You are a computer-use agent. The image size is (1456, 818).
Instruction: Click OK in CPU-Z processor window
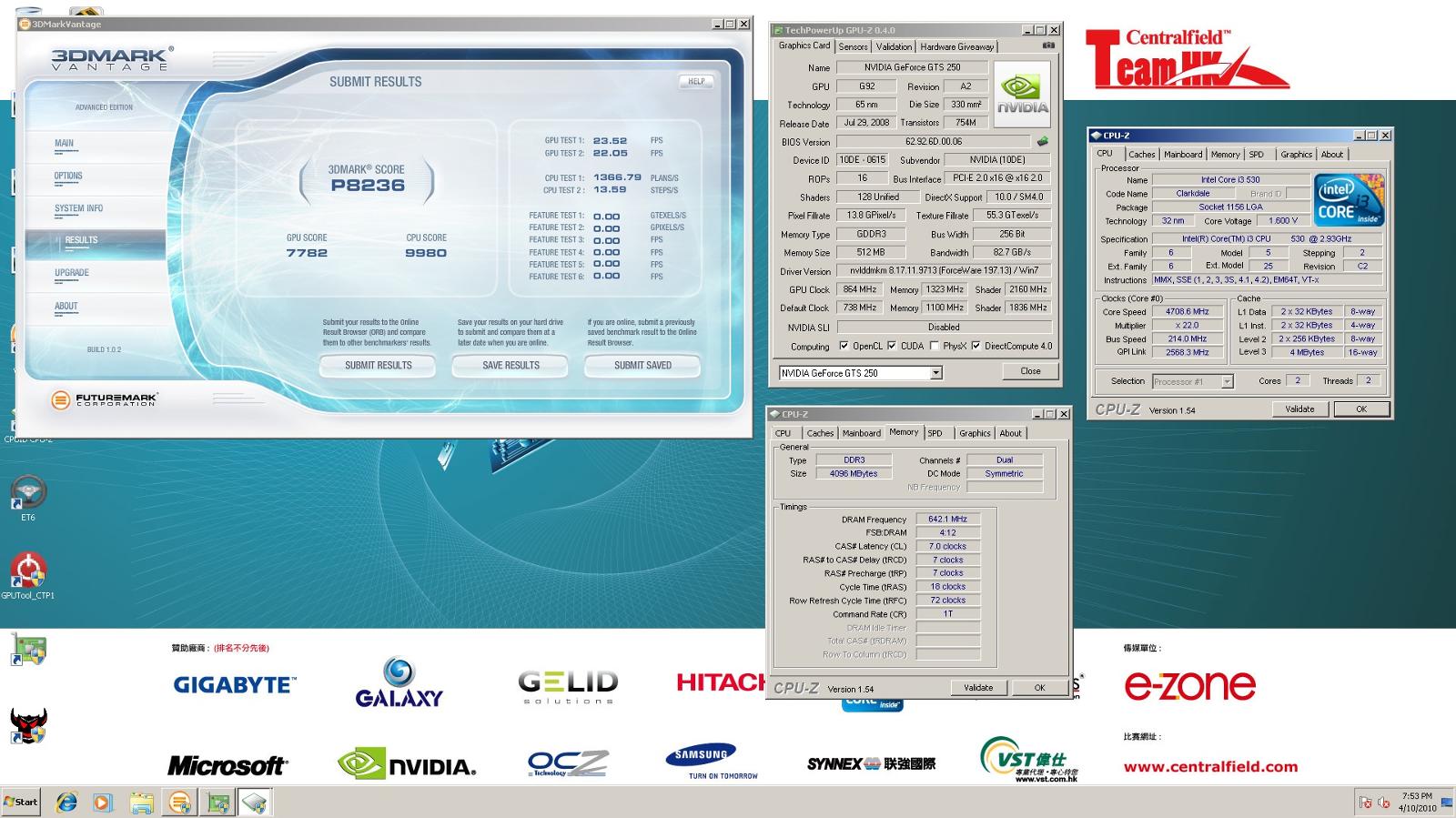point(1361,409)
